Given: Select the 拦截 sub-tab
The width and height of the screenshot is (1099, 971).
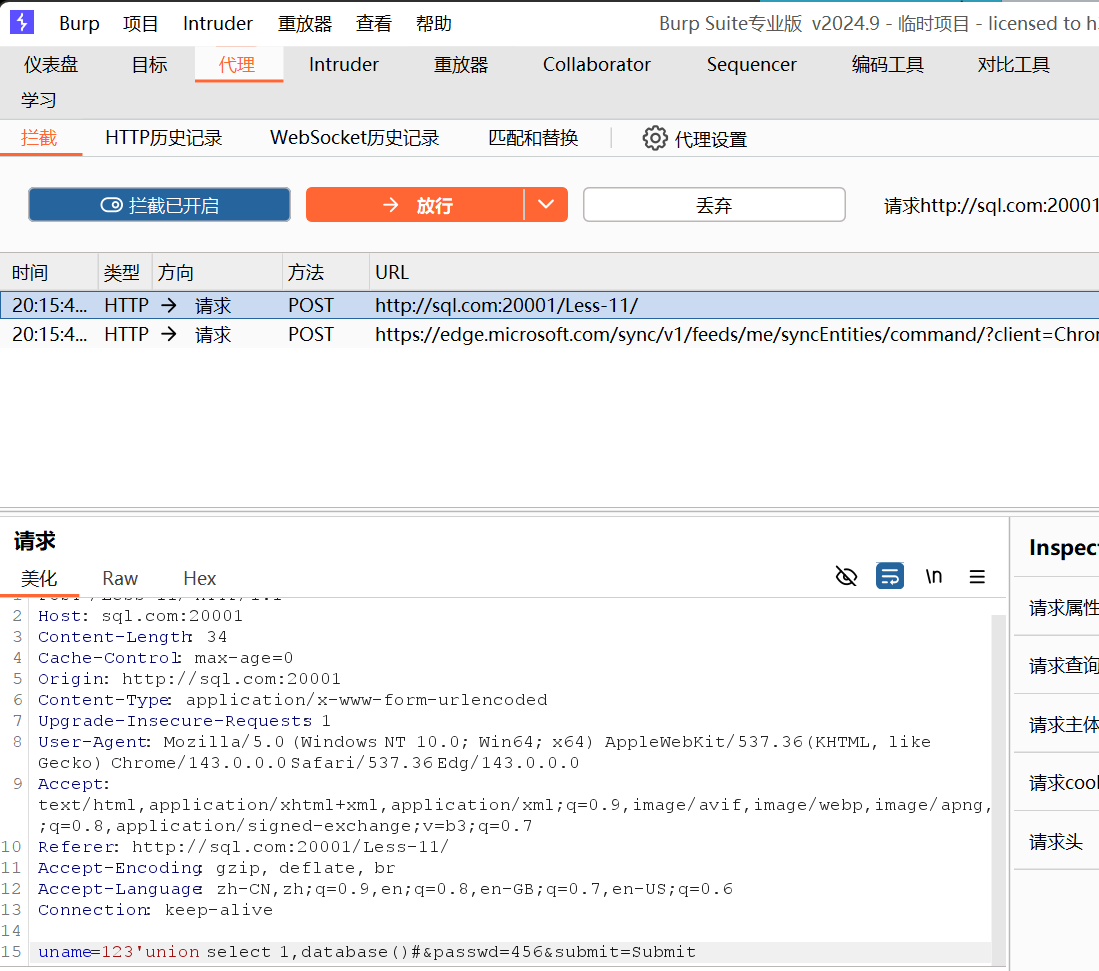Looking at the screenshot, I should pos(39,137).
